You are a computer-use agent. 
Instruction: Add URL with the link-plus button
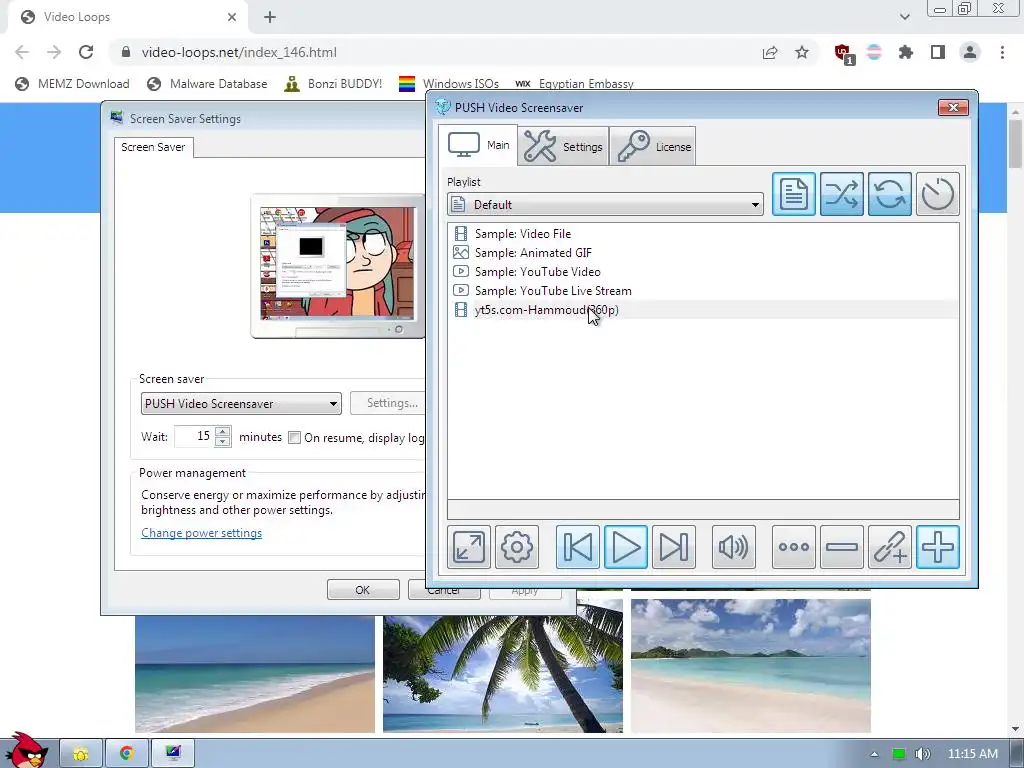click(889, 547)
